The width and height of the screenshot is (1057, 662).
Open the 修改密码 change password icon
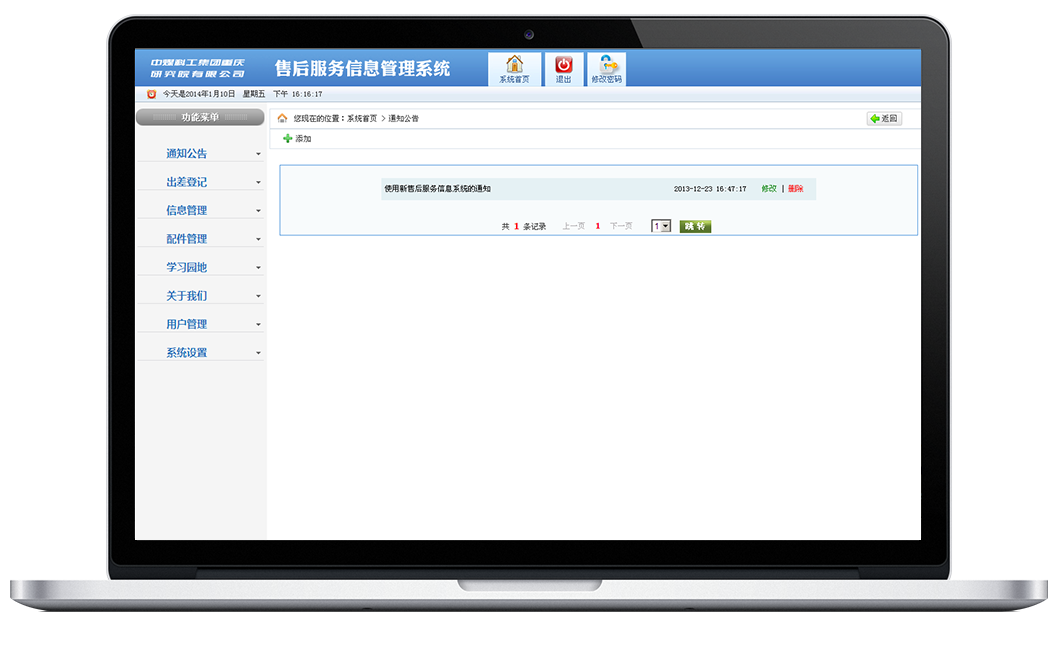[606, 65]
